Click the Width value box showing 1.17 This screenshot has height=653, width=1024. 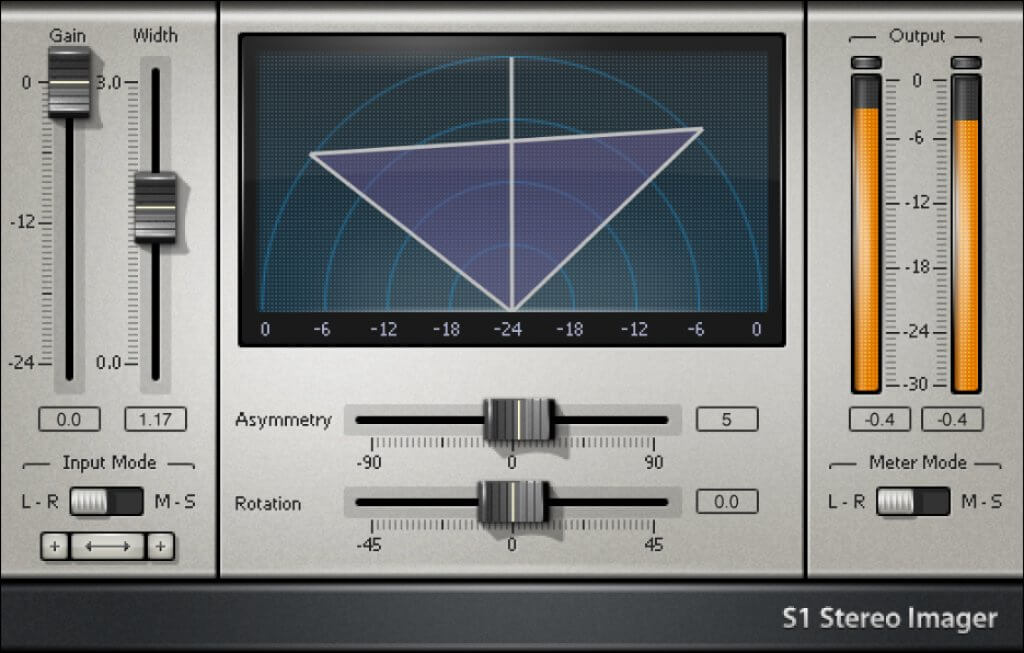pos(155,419)
